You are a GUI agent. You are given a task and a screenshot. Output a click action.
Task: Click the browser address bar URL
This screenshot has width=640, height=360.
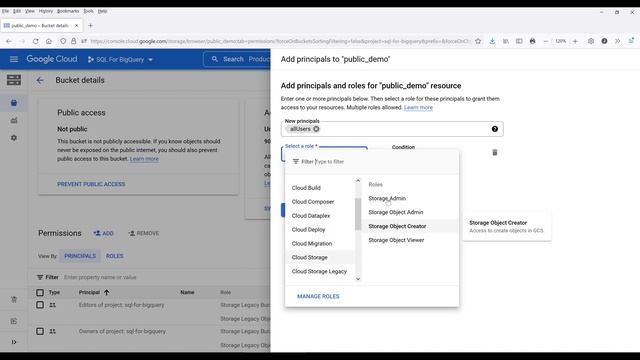(280, 41)
